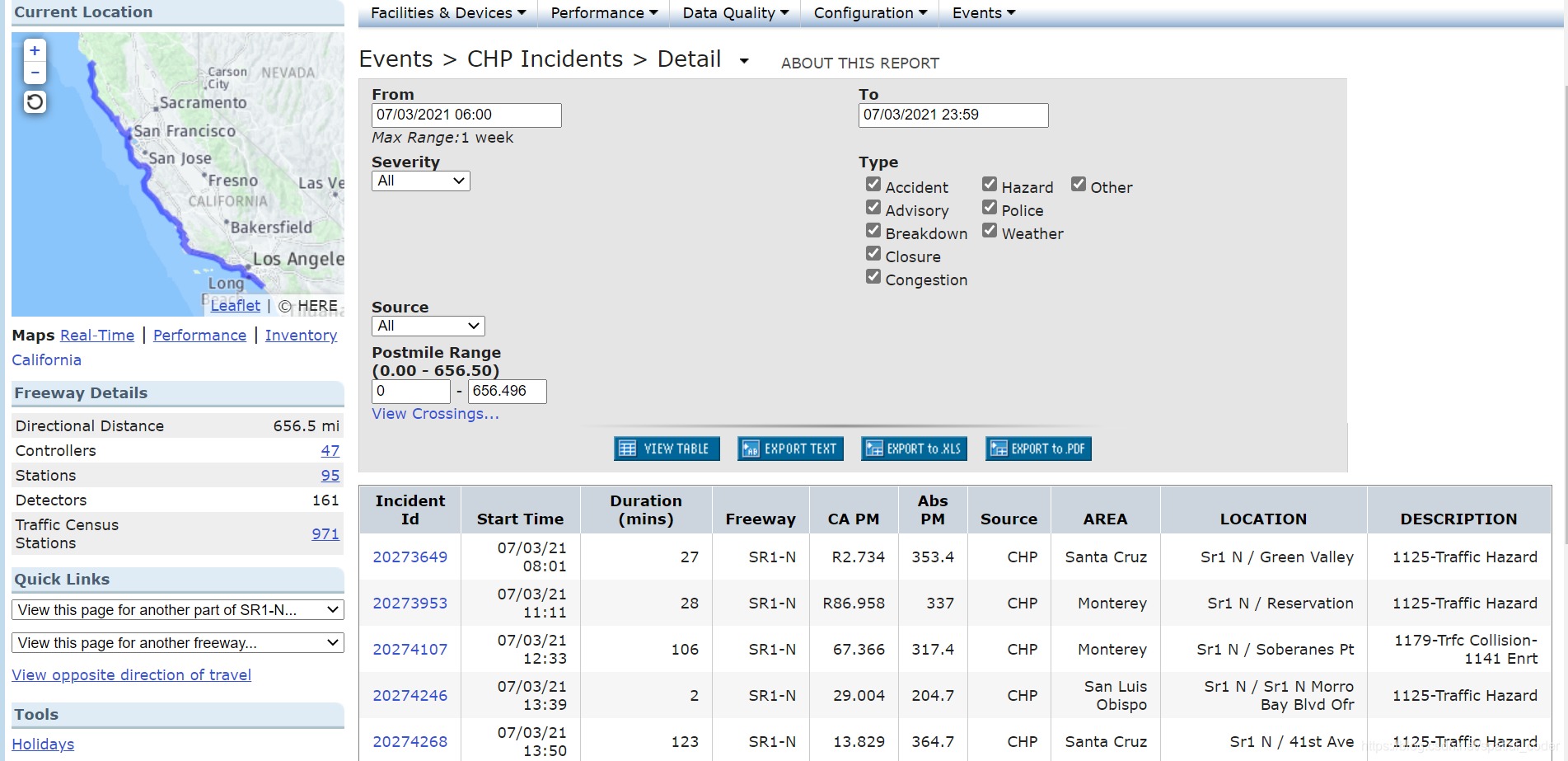
Task: Export results to XLS
Action: pyautogui.click(x=914, y=449)
